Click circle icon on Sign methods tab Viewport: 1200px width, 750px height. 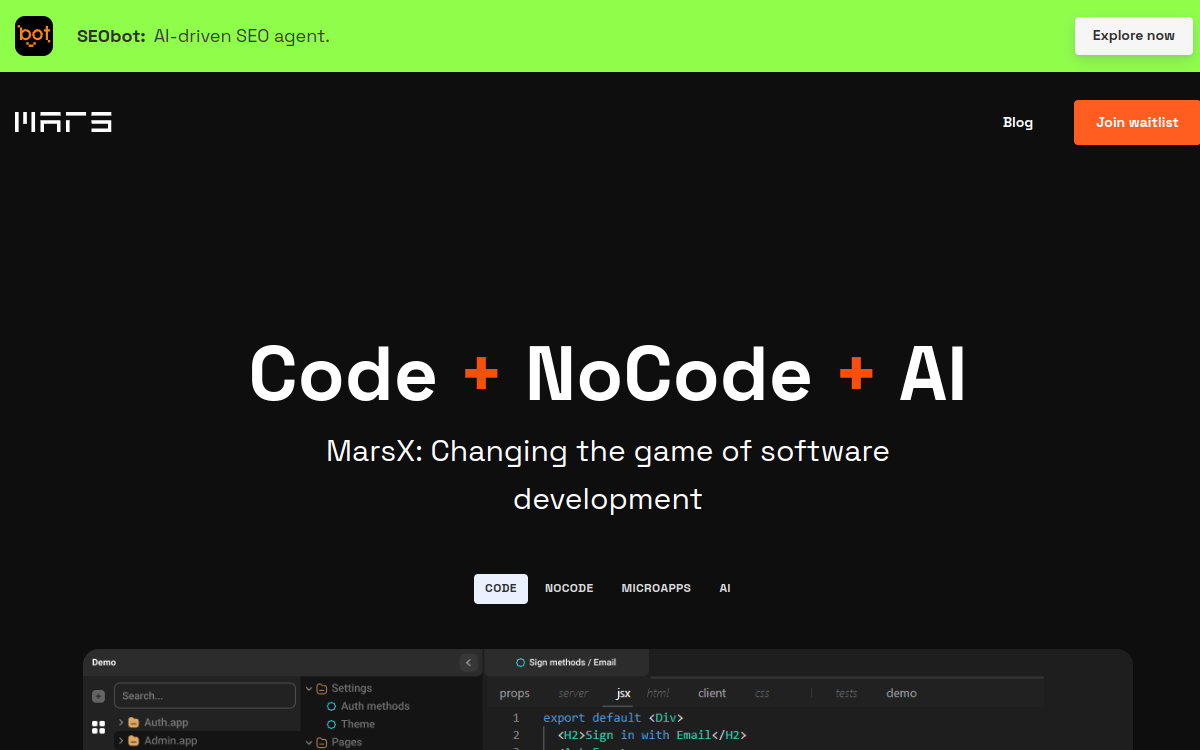click(520, 662)
